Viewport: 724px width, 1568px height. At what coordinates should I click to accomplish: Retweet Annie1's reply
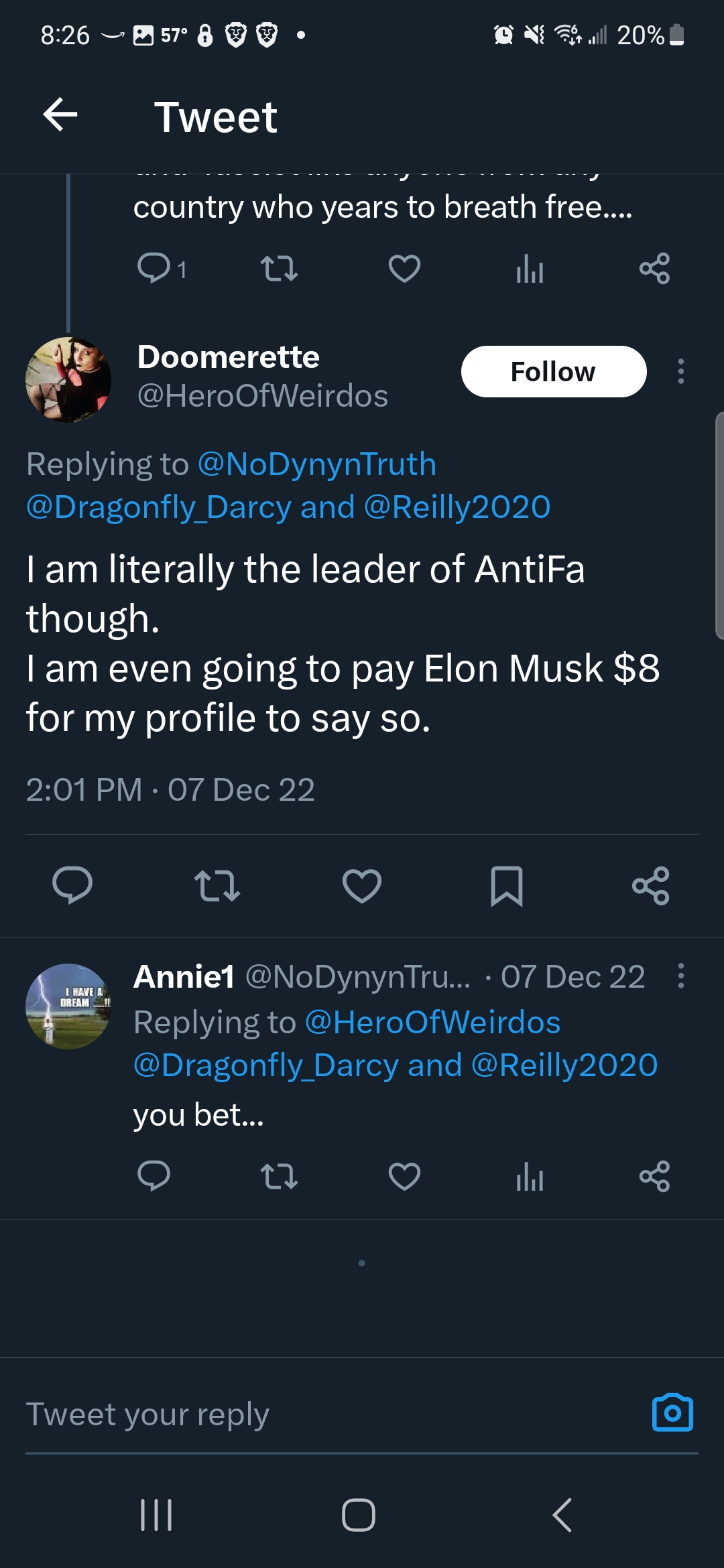coord(279,1177)
